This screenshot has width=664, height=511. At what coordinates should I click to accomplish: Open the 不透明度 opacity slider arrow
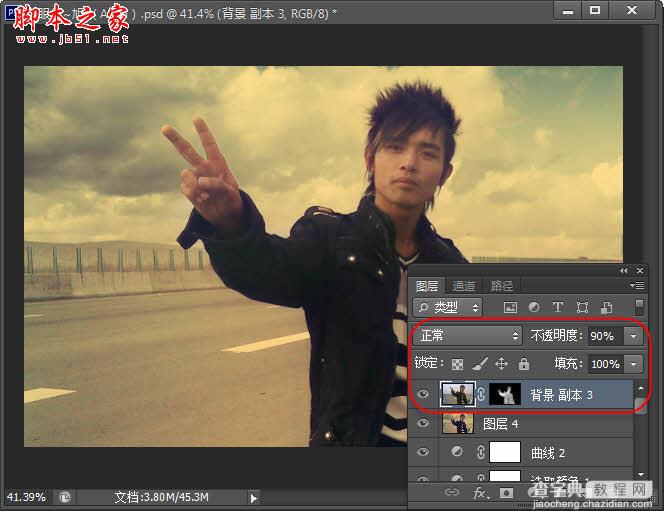(x=634, y=336)
